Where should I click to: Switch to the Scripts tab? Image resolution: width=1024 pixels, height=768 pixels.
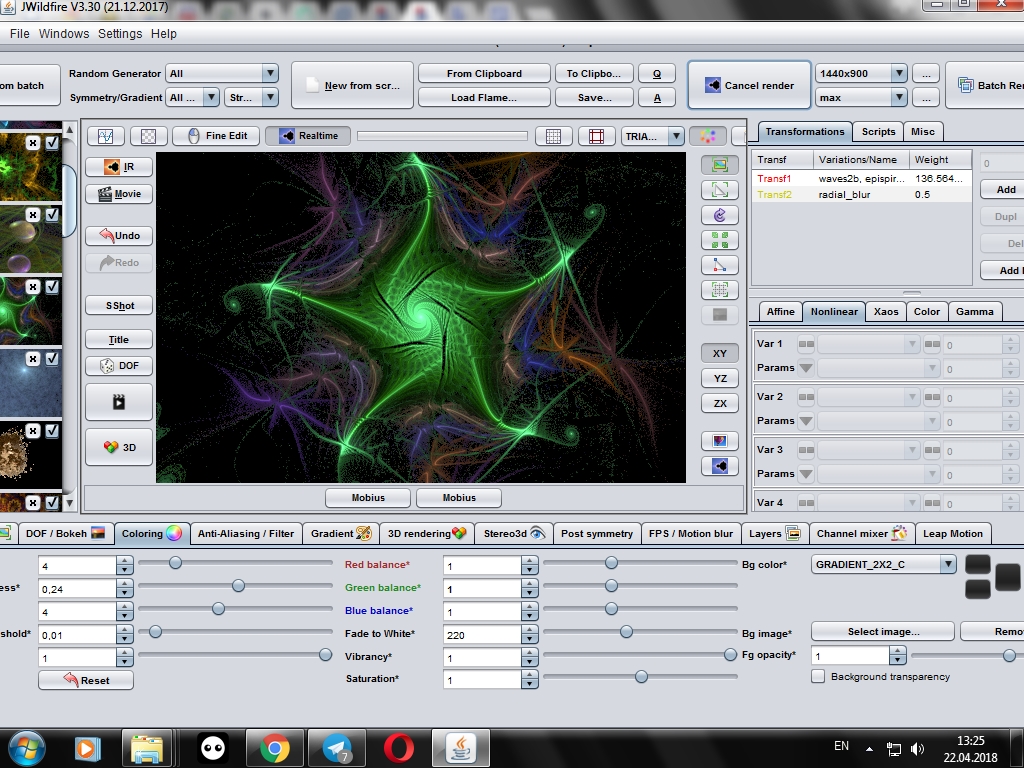[878, 131]
